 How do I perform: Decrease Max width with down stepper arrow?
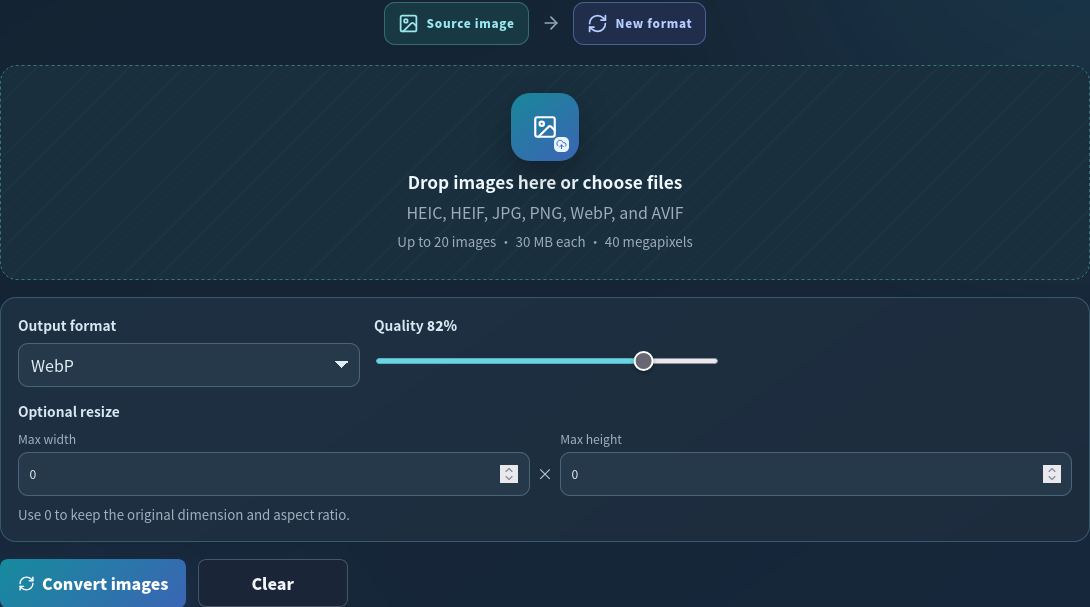tap(509, 479)
